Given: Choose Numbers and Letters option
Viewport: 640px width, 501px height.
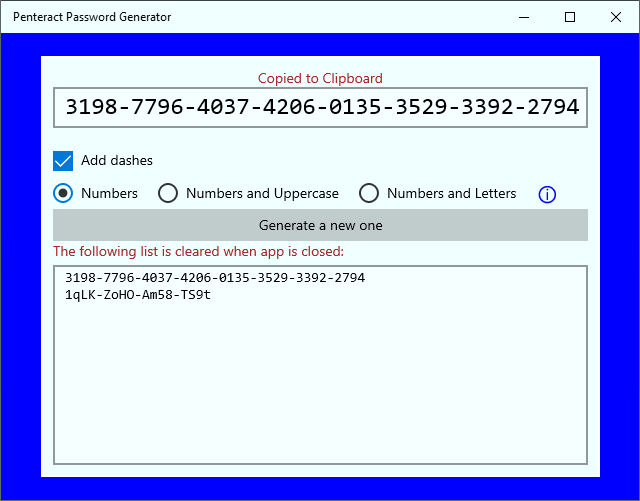Looking at the screenshot, I should 369,193.
